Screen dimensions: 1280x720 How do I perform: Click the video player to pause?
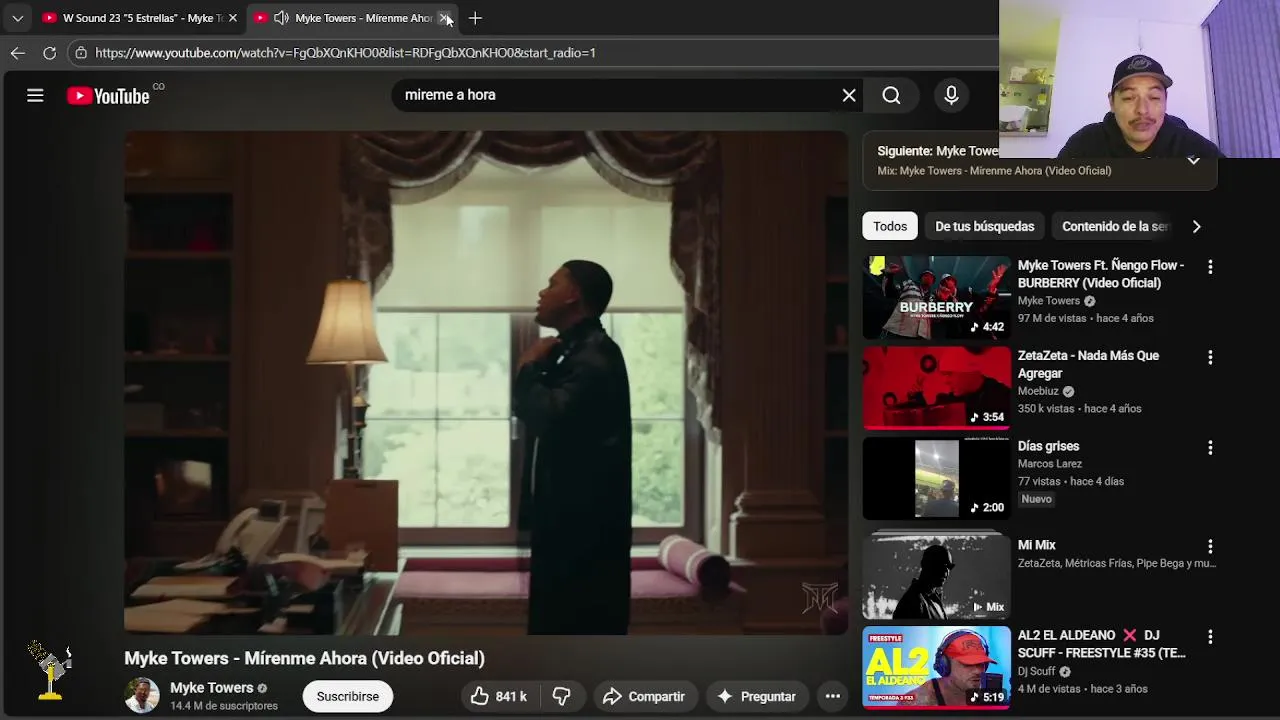coord(486,382)
